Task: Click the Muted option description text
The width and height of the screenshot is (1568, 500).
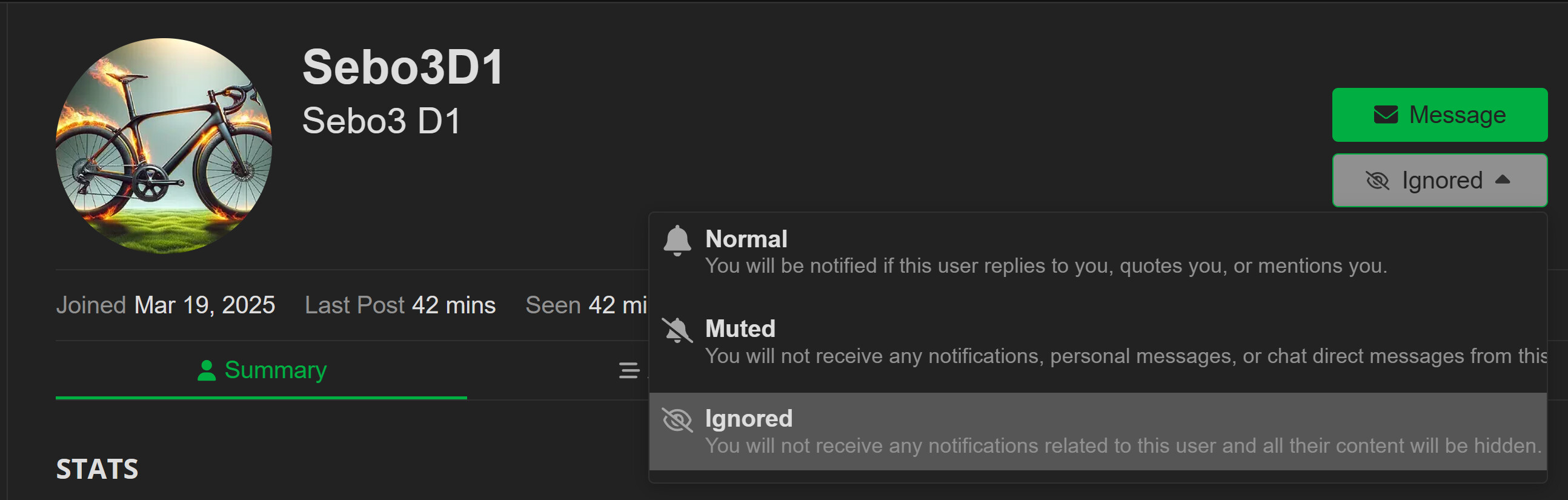Action: (x=1126, y=356)
